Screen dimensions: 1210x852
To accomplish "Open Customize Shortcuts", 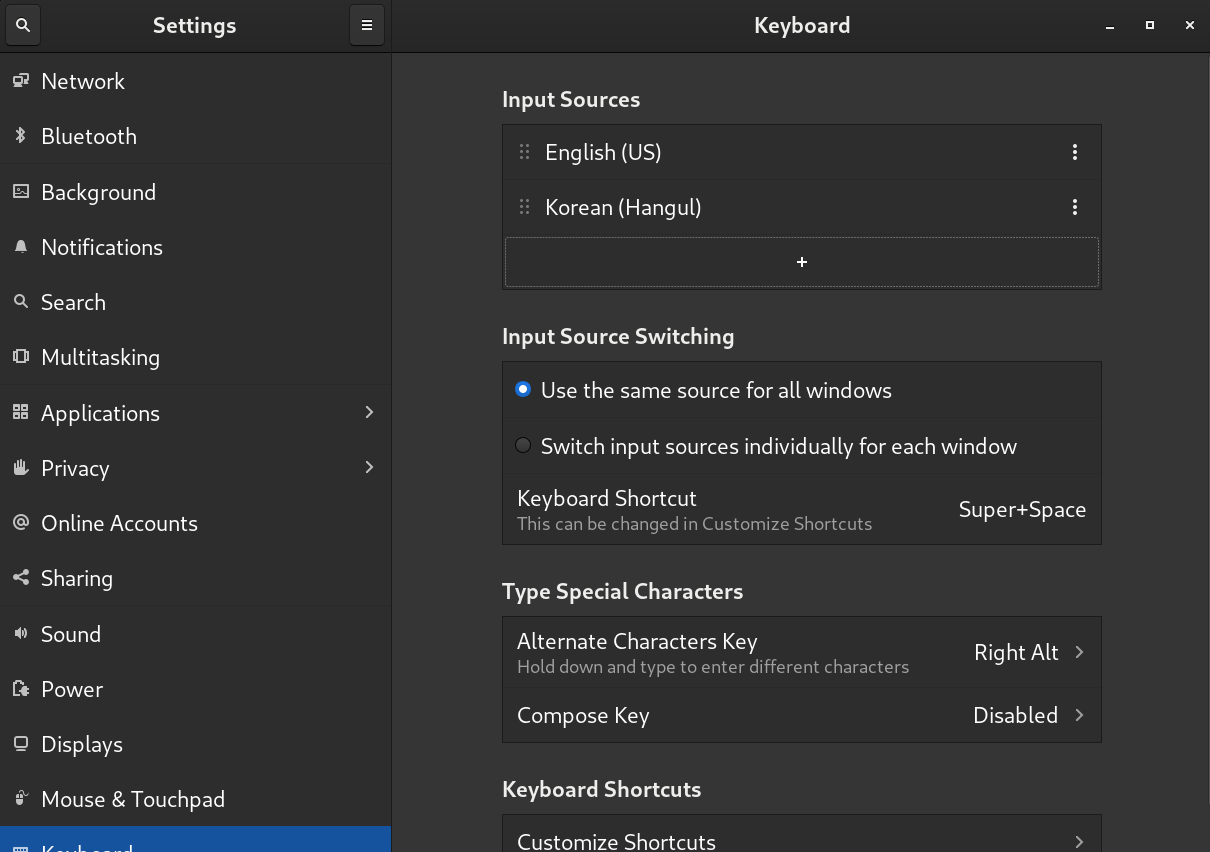I will 801,838.
